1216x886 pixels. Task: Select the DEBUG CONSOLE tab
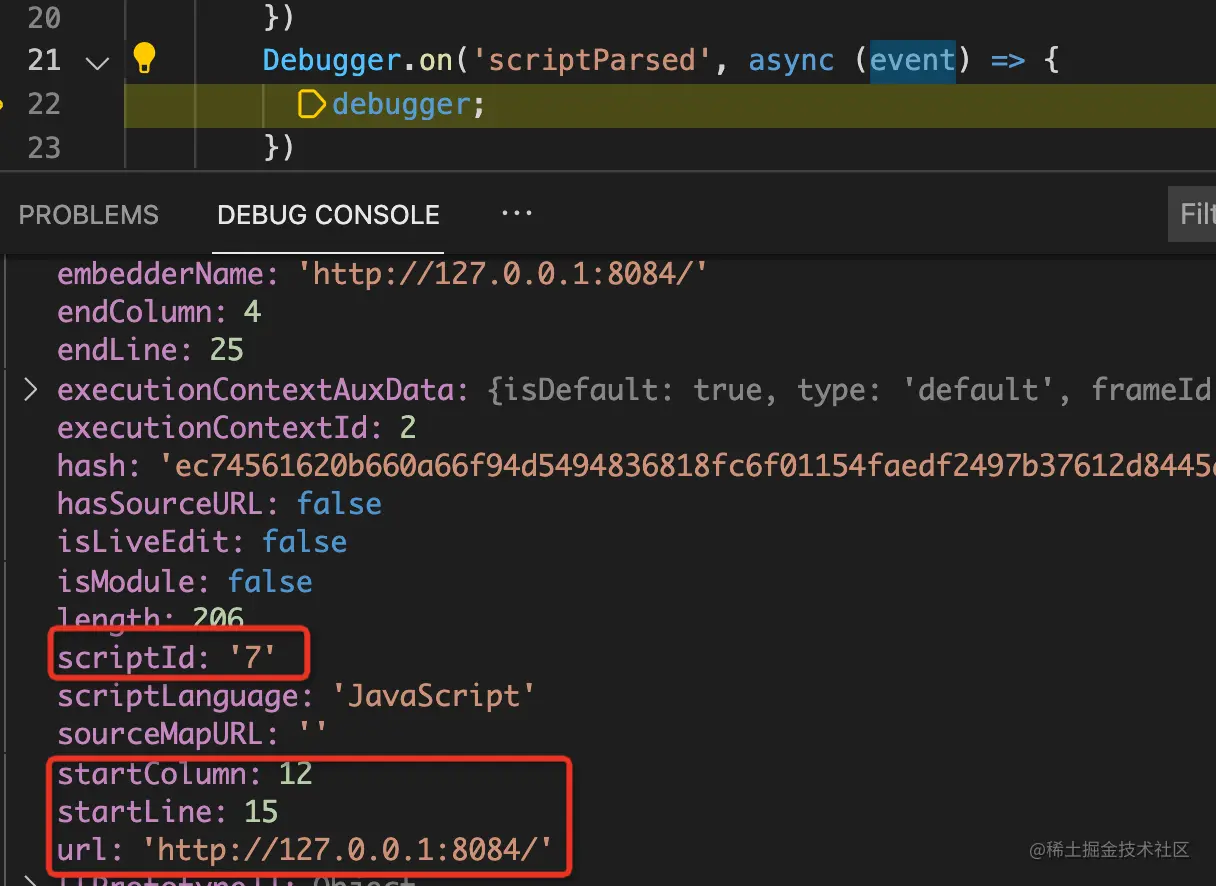click(x=329, y=215)
